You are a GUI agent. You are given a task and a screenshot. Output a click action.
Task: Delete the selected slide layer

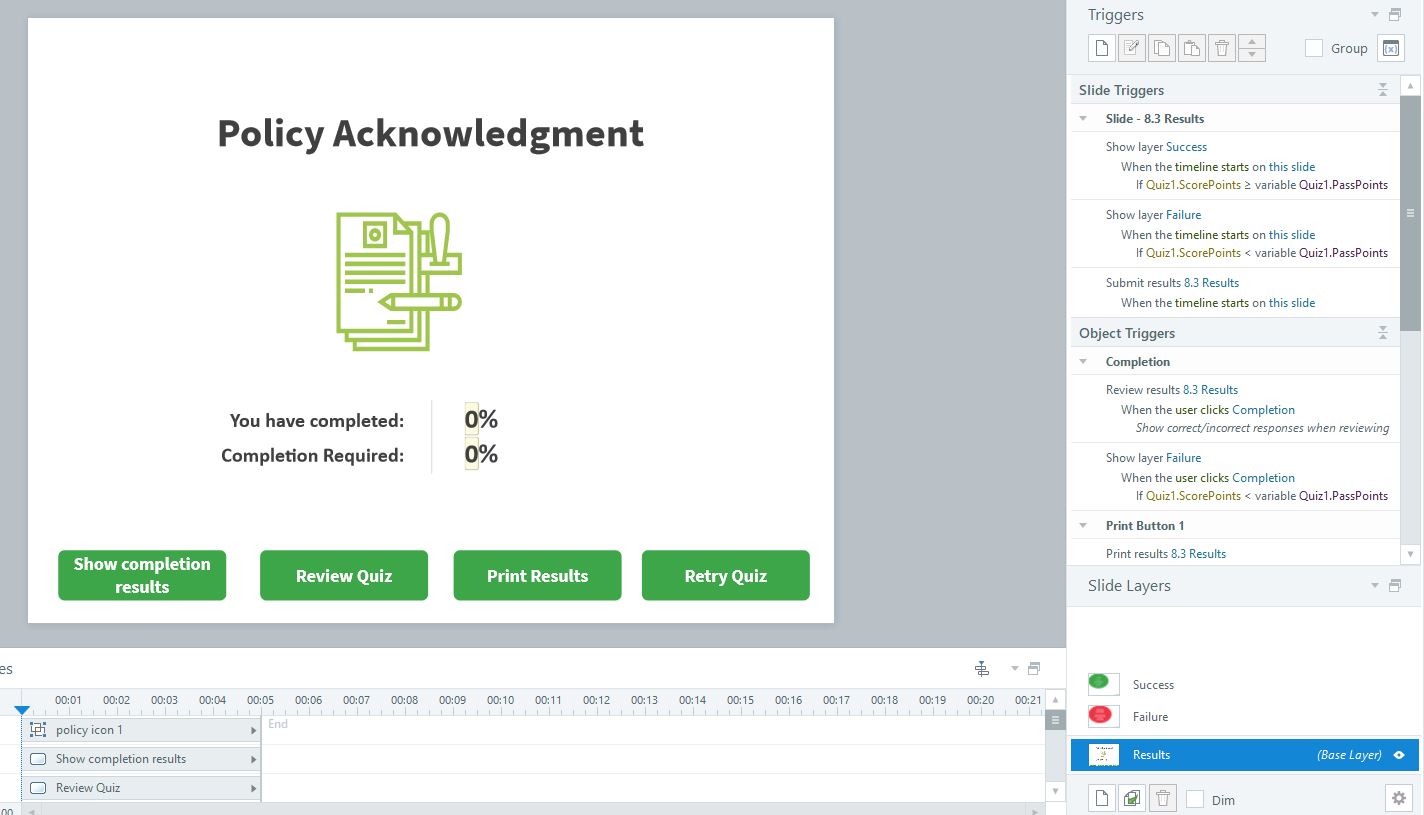click(1161, 798)
